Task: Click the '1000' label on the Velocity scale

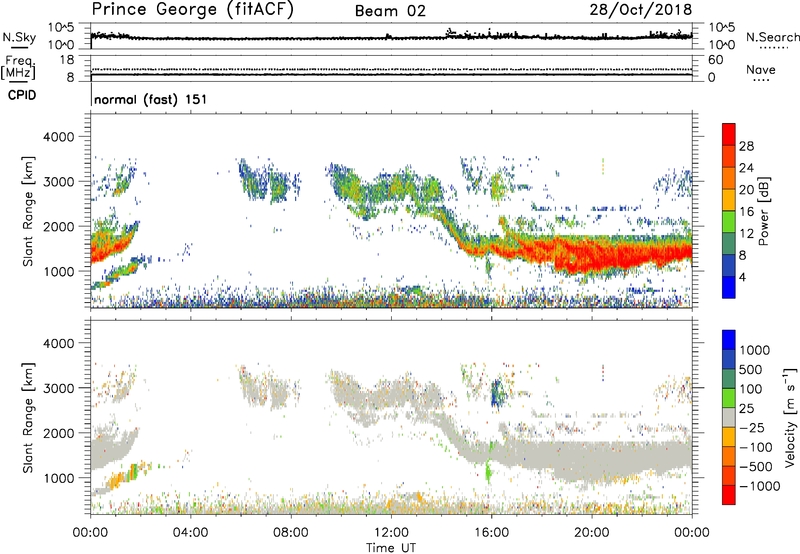Action: click(x=754, y=350)
